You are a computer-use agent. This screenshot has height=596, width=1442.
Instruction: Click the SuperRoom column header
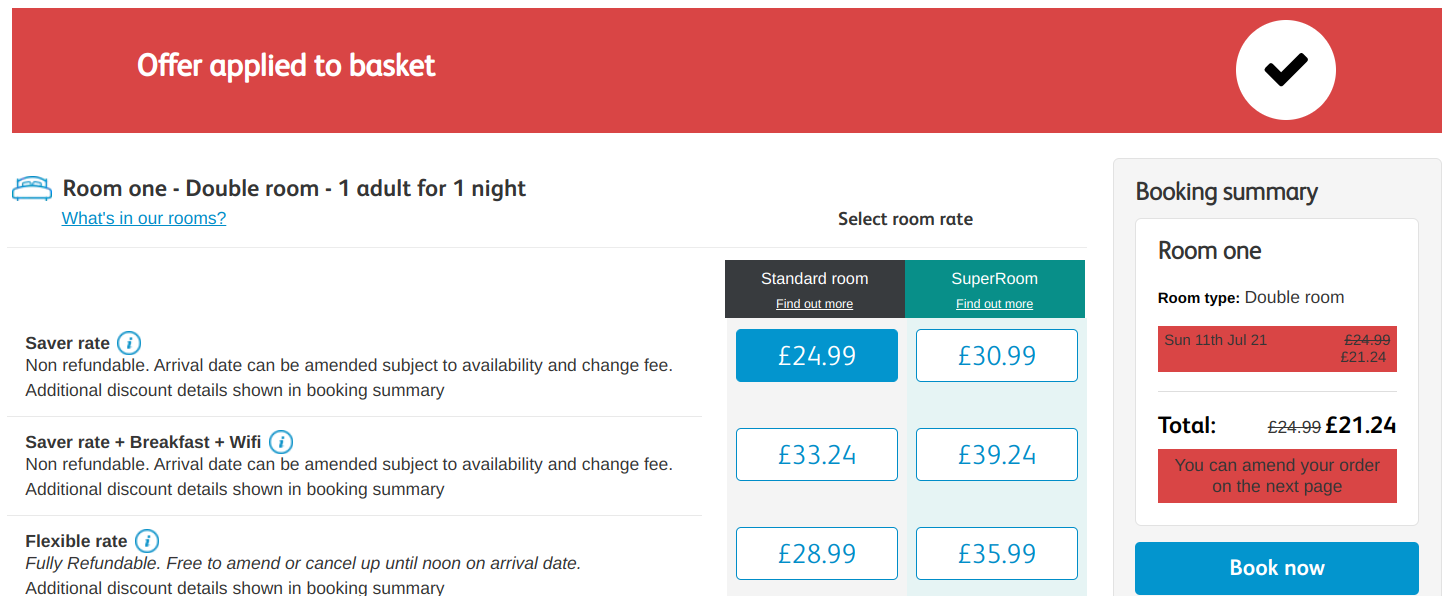coord(994,279)
